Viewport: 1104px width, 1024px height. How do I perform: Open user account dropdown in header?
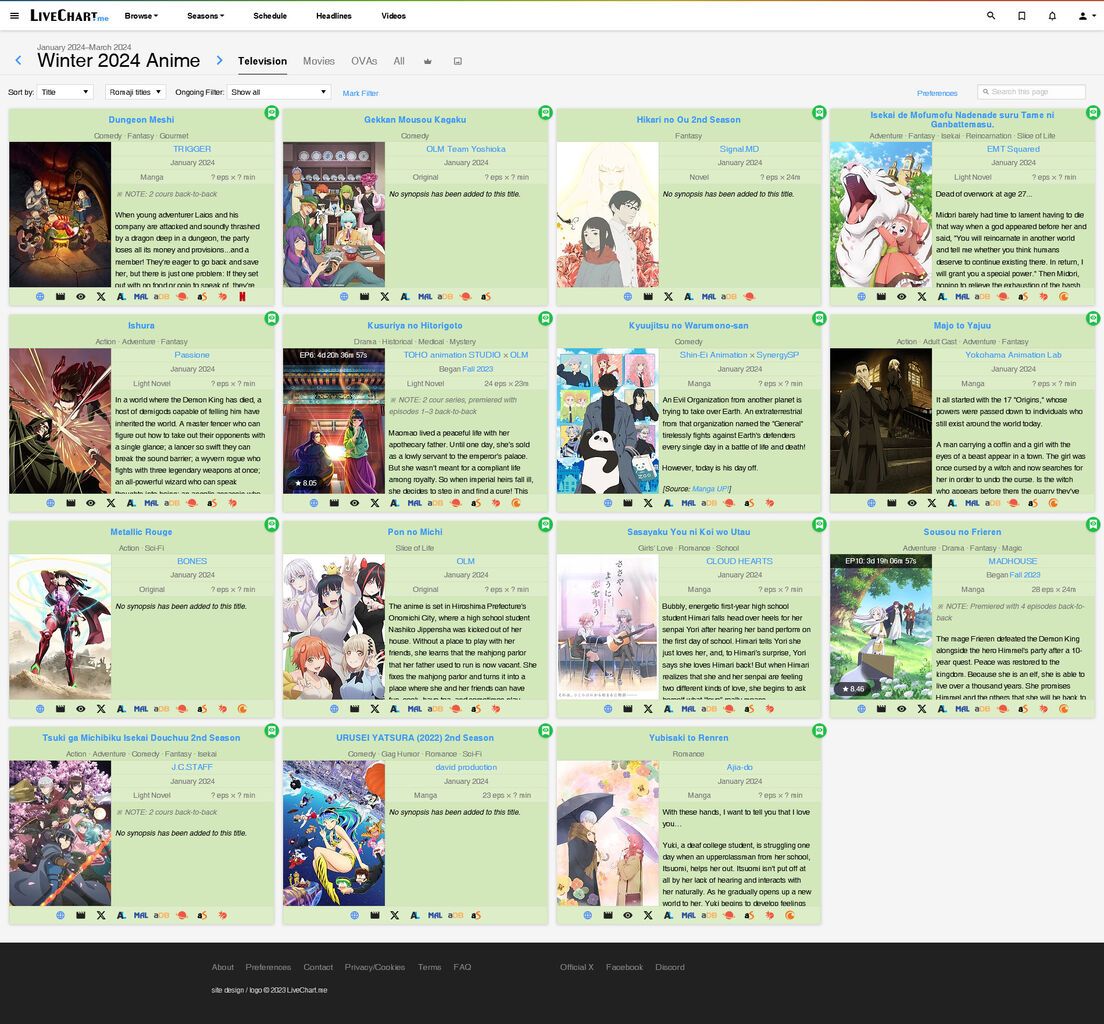point(1086,15)
